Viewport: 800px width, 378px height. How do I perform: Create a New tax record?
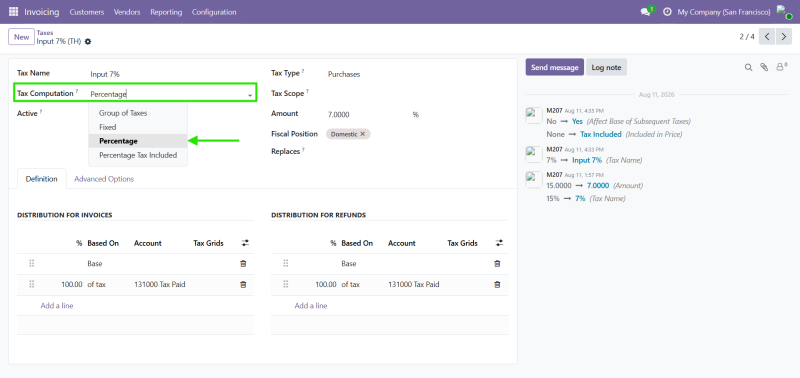point(21,37)
